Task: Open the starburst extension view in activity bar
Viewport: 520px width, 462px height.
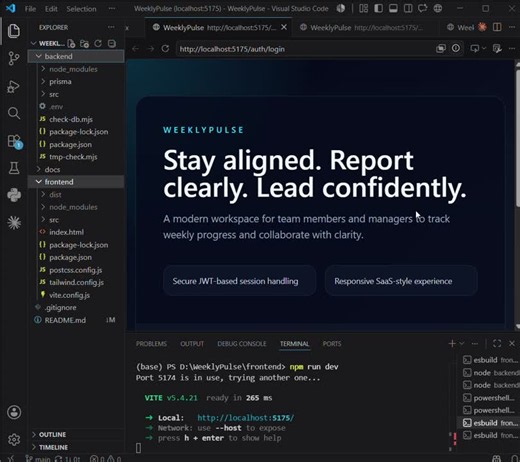Action: coord(14,223)
